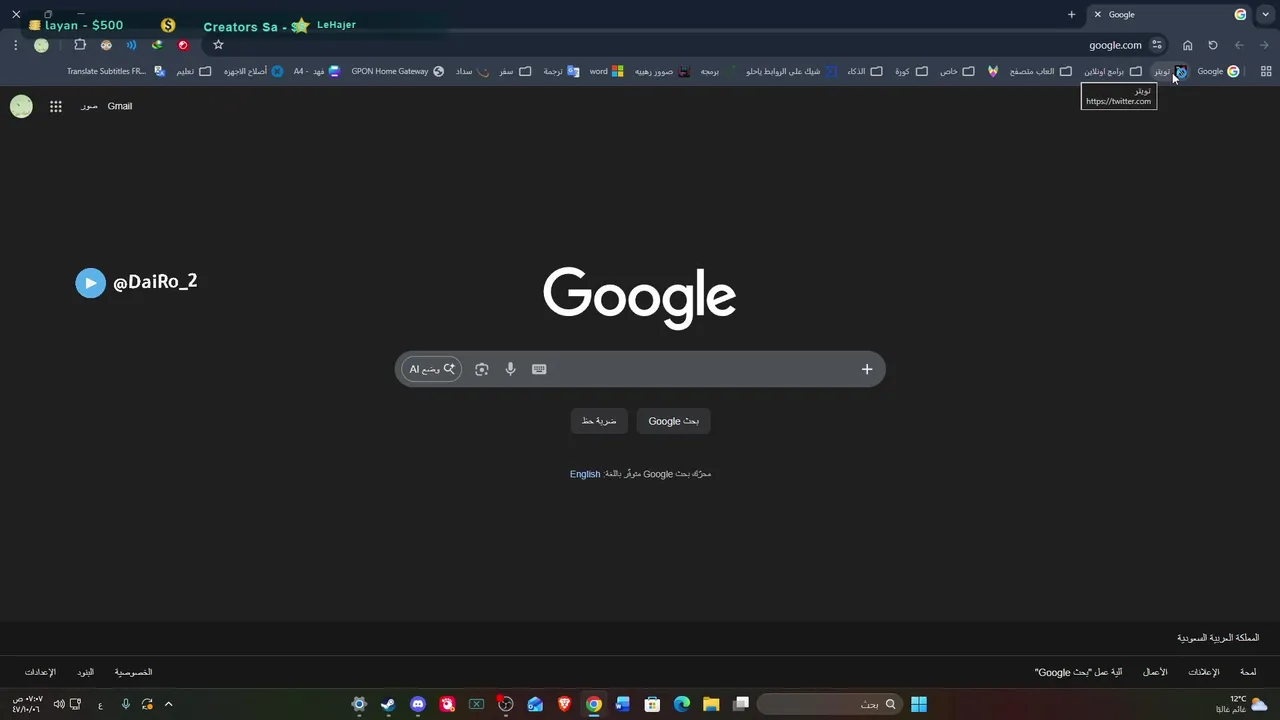The width and height of the screenshot is (1280, 720).
Task: Open Microsoft Edge from taskbar
Action: [682, 704]
